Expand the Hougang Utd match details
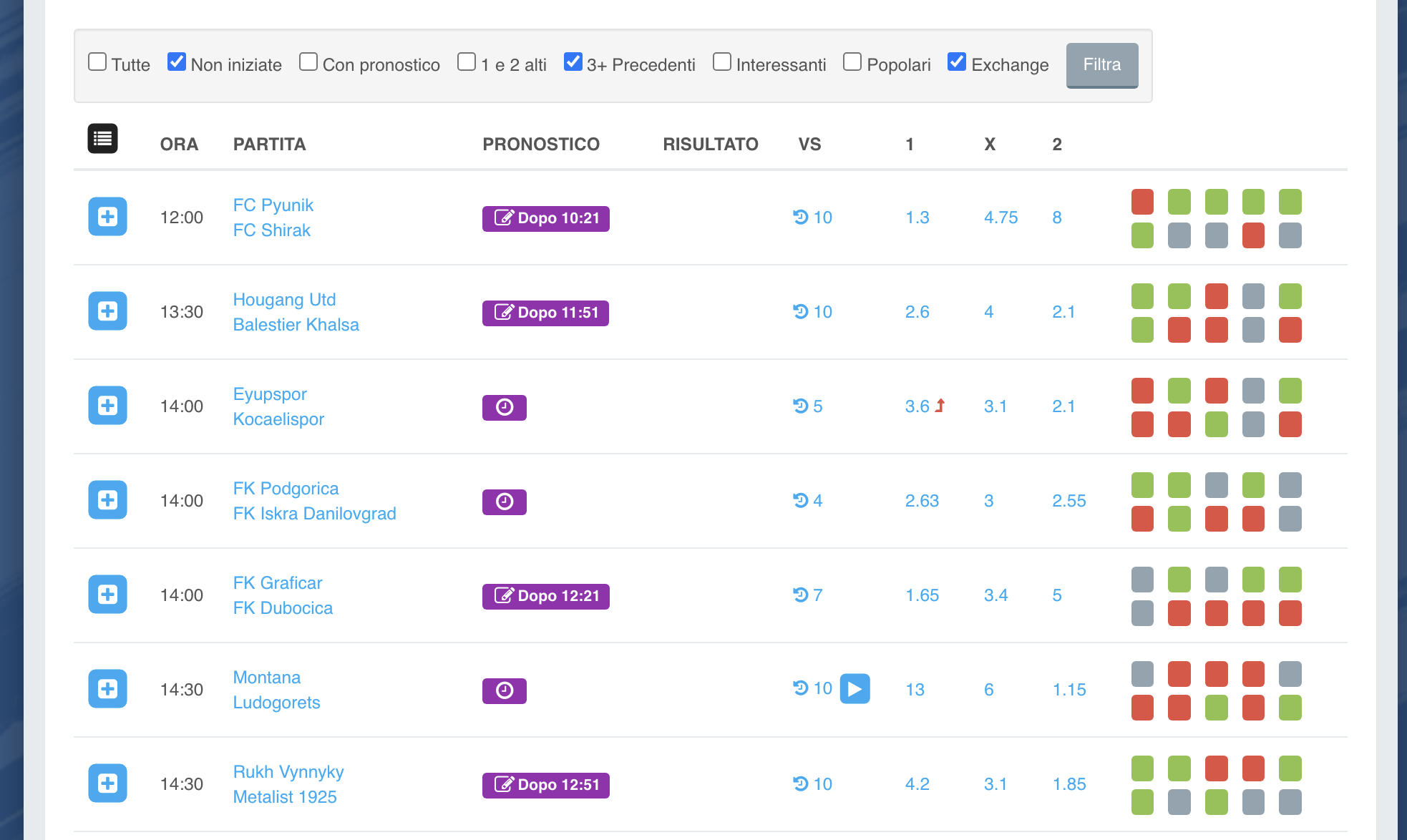 click(x=107, y=311)
